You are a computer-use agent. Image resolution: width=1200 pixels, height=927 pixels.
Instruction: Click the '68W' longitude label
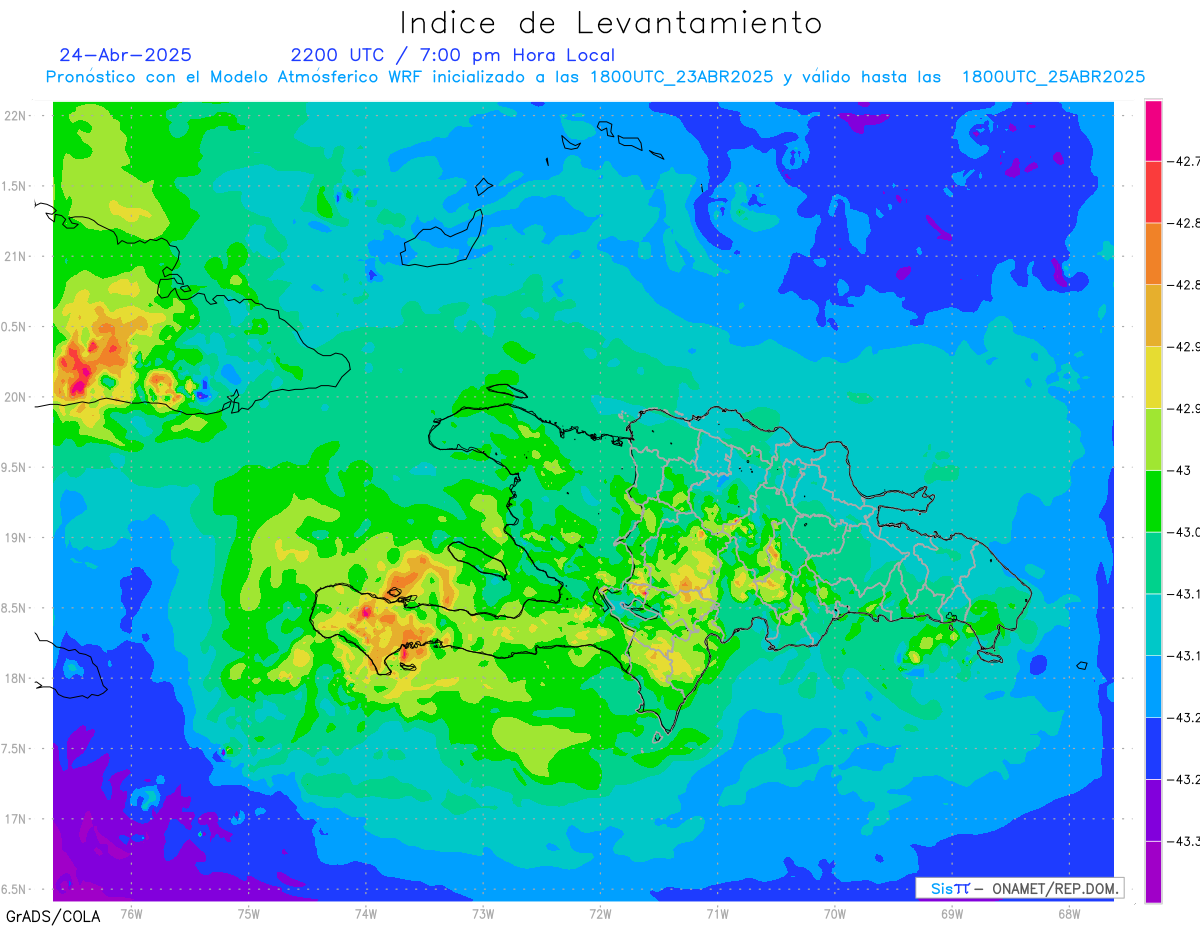[x=1069, y=913]
